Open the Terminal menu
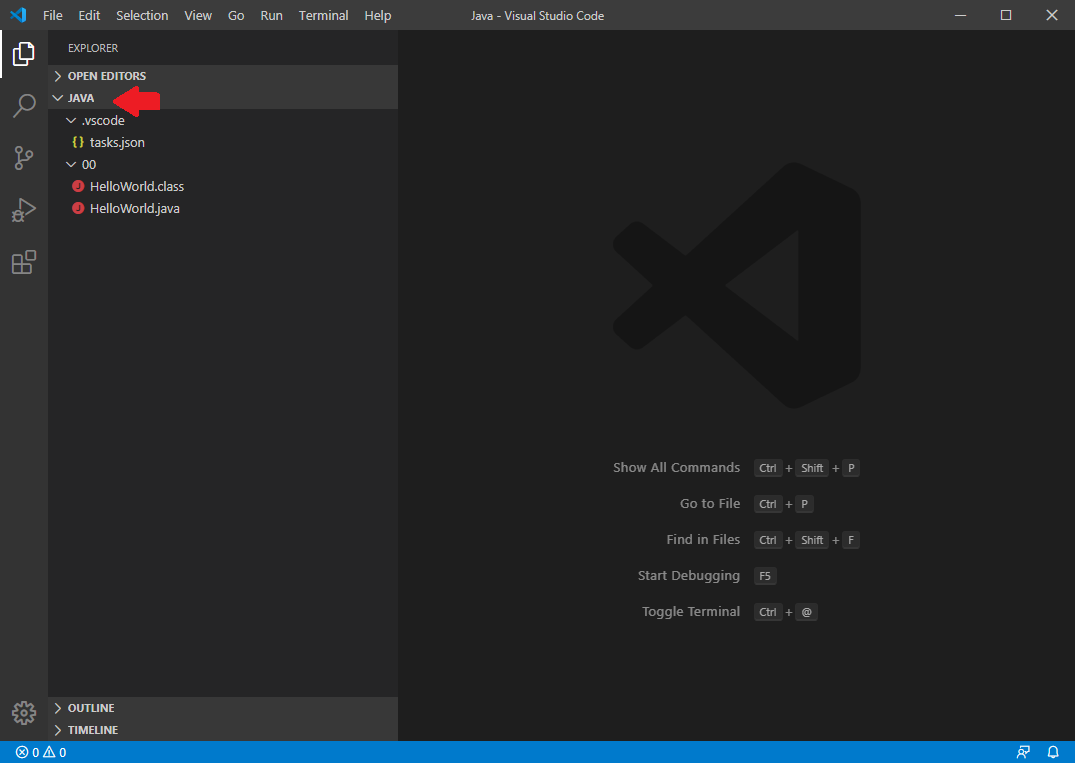The height and width of the screenshot is (763, 1075). tap(324, 15)
